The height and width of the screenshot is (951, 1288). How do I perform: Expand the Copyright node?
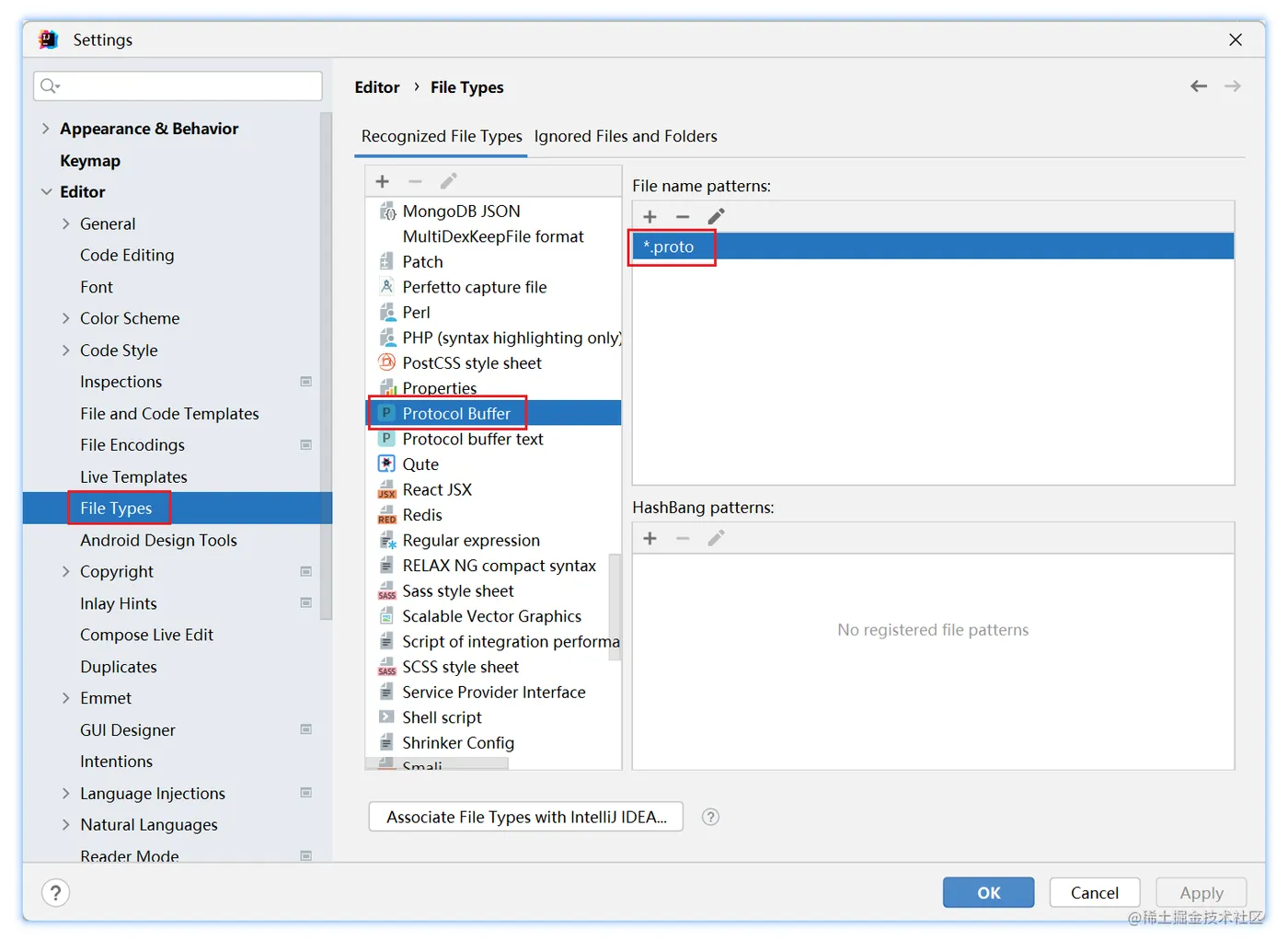tap(65, 571)
